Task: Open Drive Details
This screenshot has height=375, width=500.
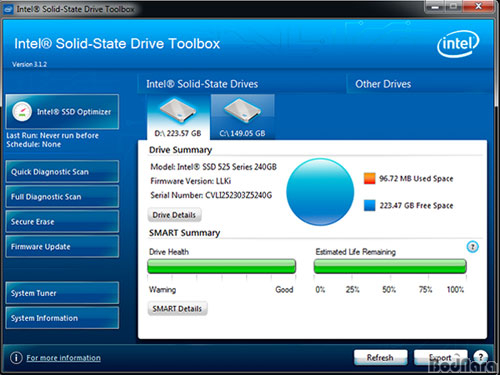Action: coord(174,215)
